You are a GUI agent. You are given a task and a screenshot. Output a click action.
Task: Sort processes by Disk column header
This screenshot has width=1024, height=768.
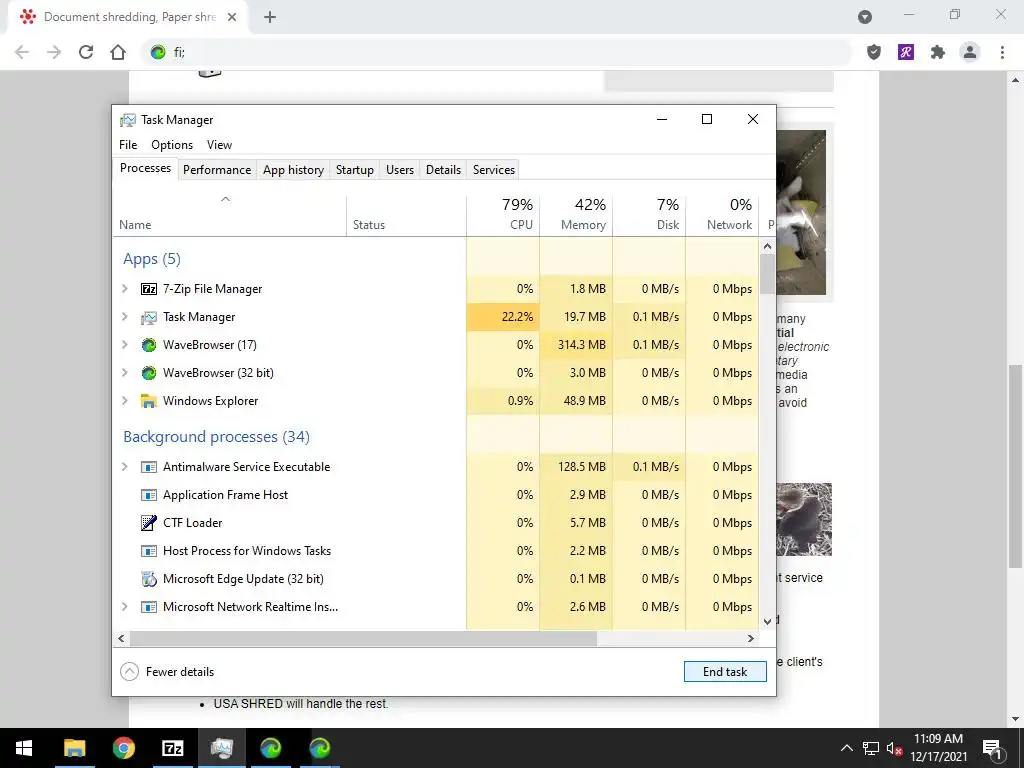point(649,216)
